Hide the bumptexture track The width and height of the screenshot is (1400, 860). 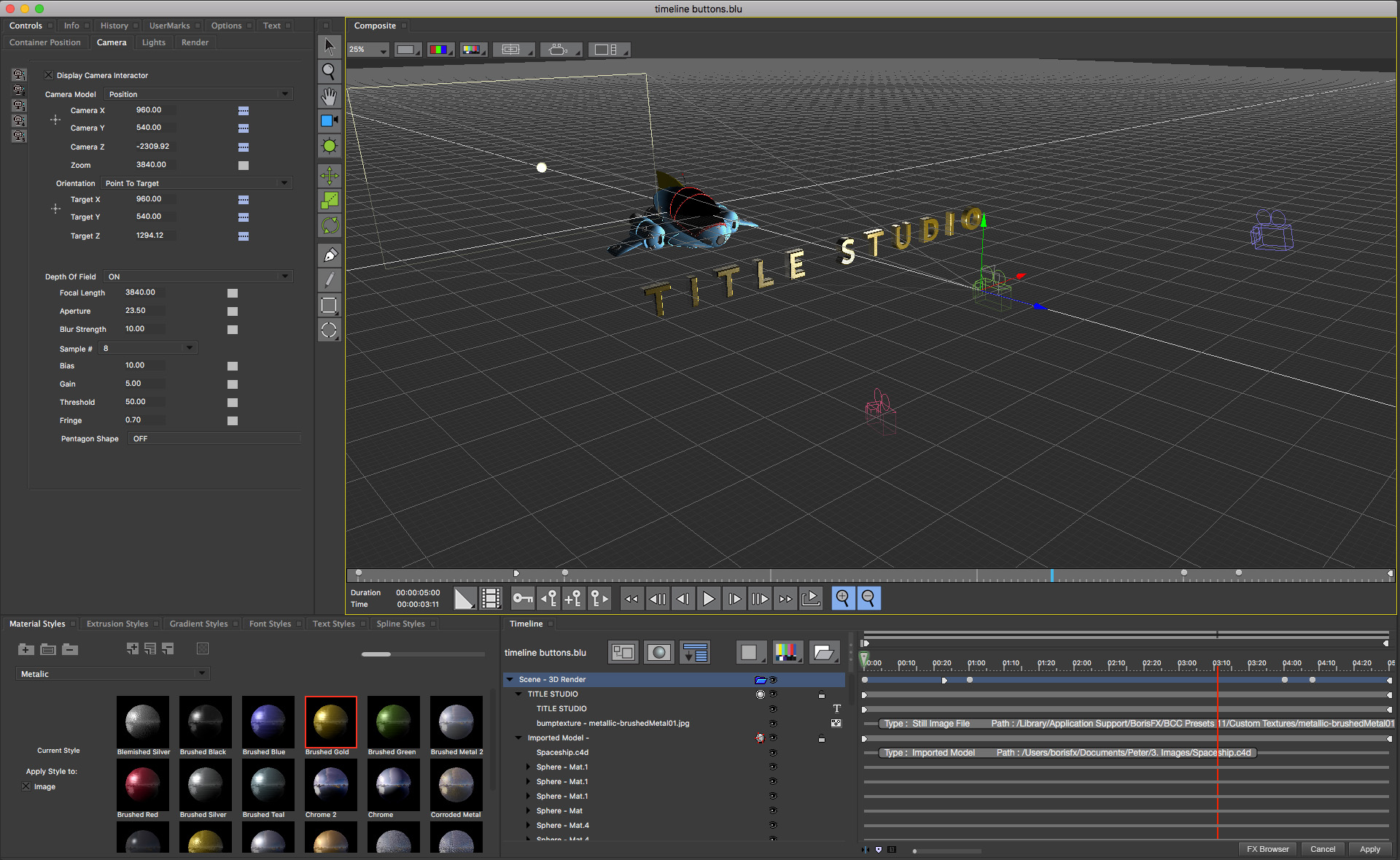pyautogui.click(x=774, y=724)
